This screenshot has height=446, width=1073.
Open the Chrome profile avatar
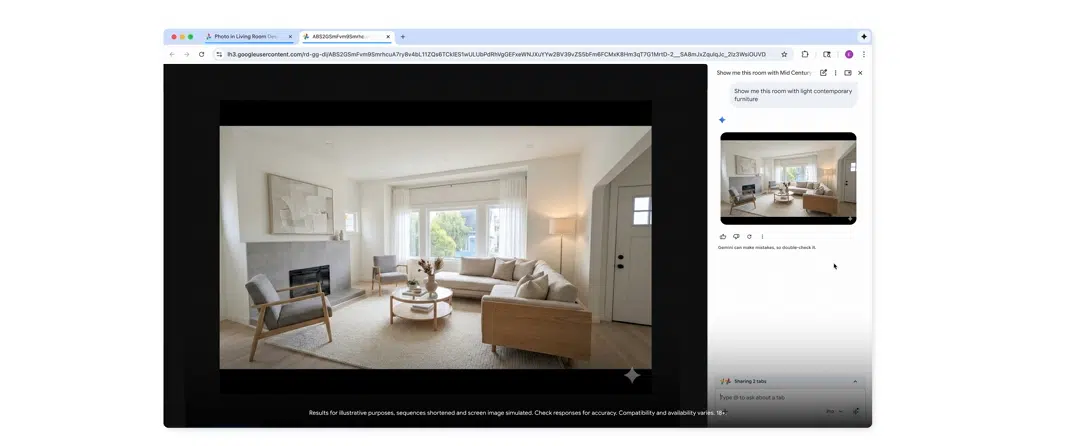click(849, 55)
